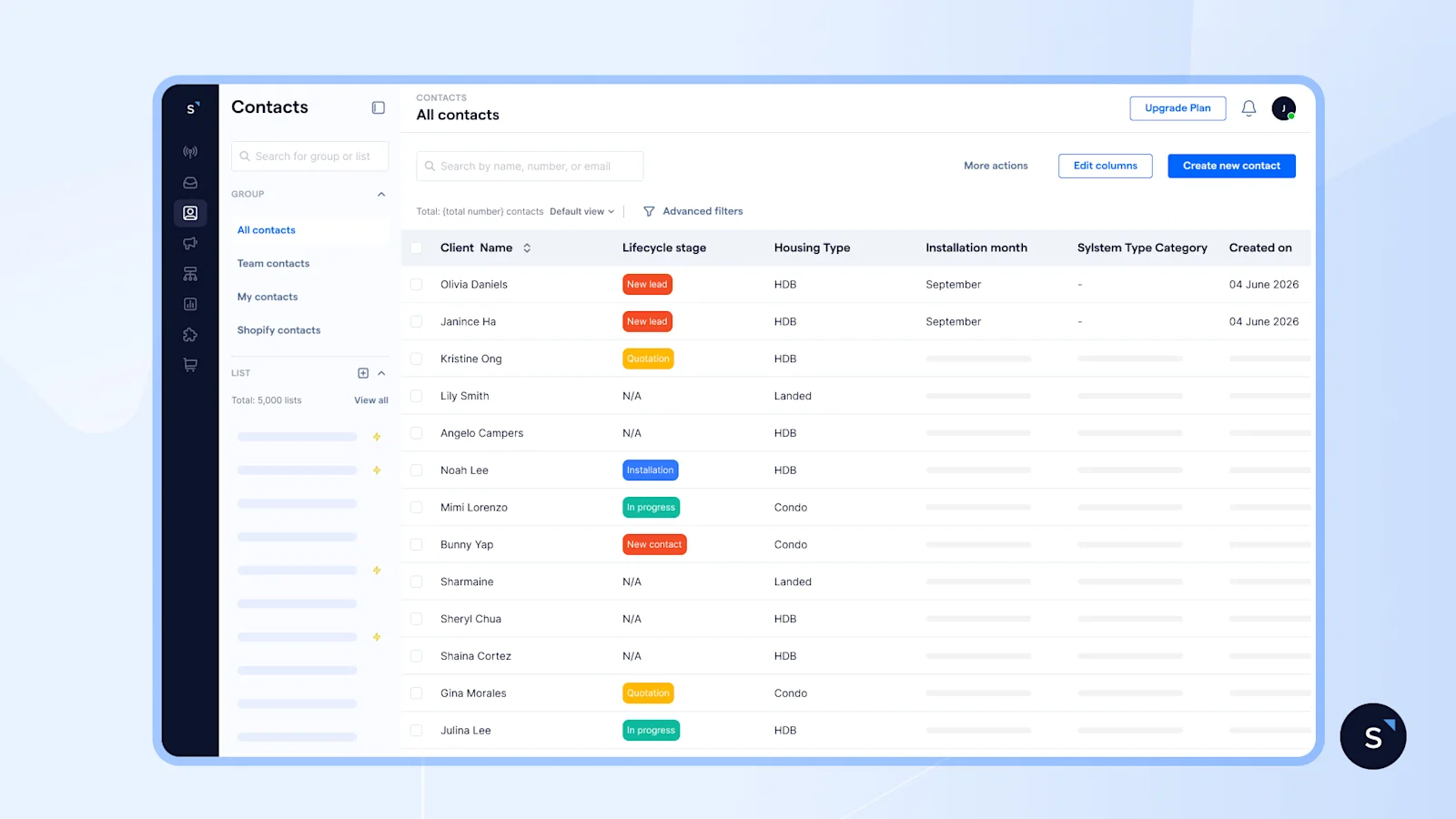
Task: Click the S logo in sidebar top
Action: point(192,108)
